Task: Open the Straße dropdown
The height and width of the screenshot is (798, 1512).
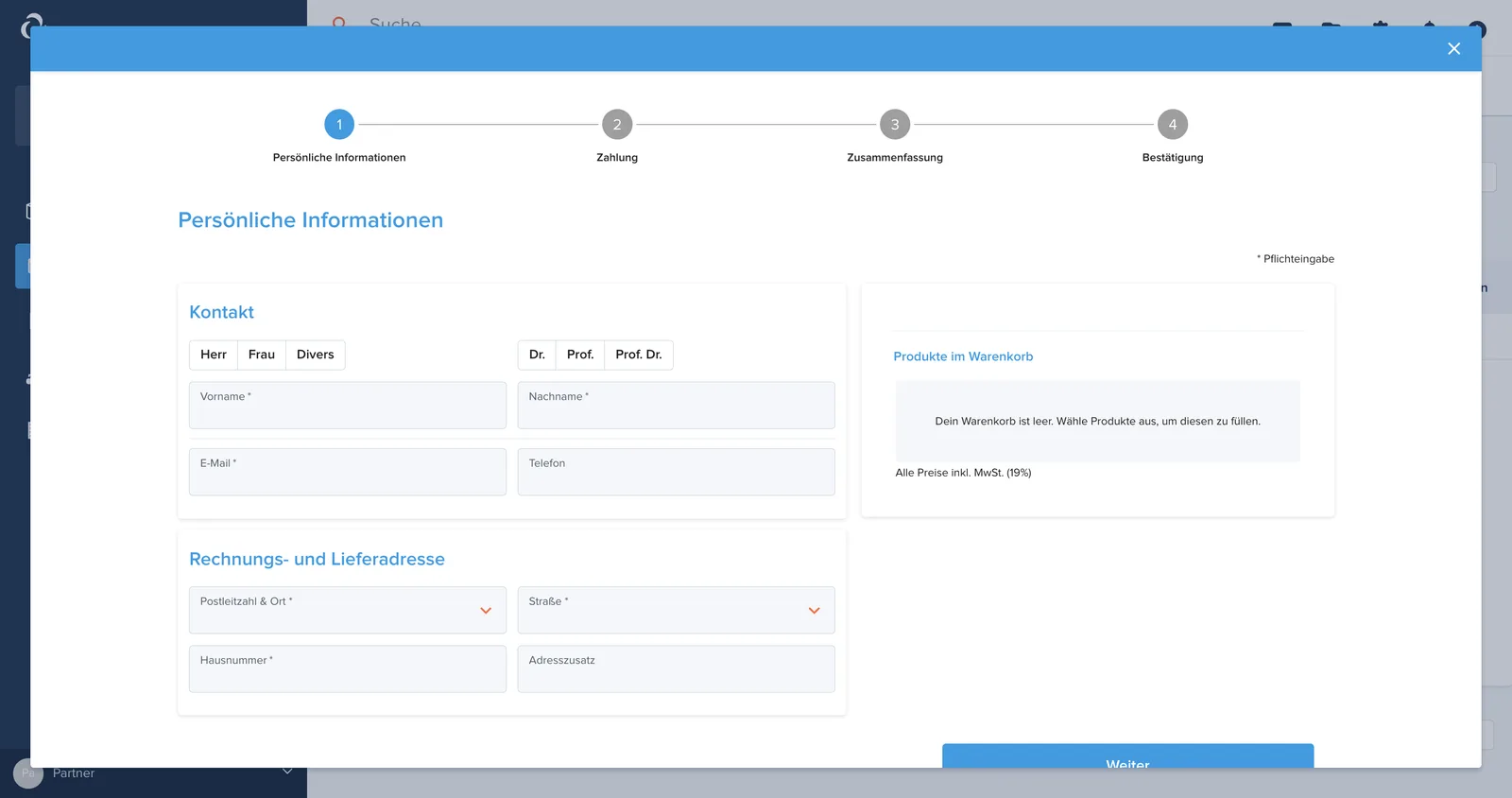Action: (677, 610)
